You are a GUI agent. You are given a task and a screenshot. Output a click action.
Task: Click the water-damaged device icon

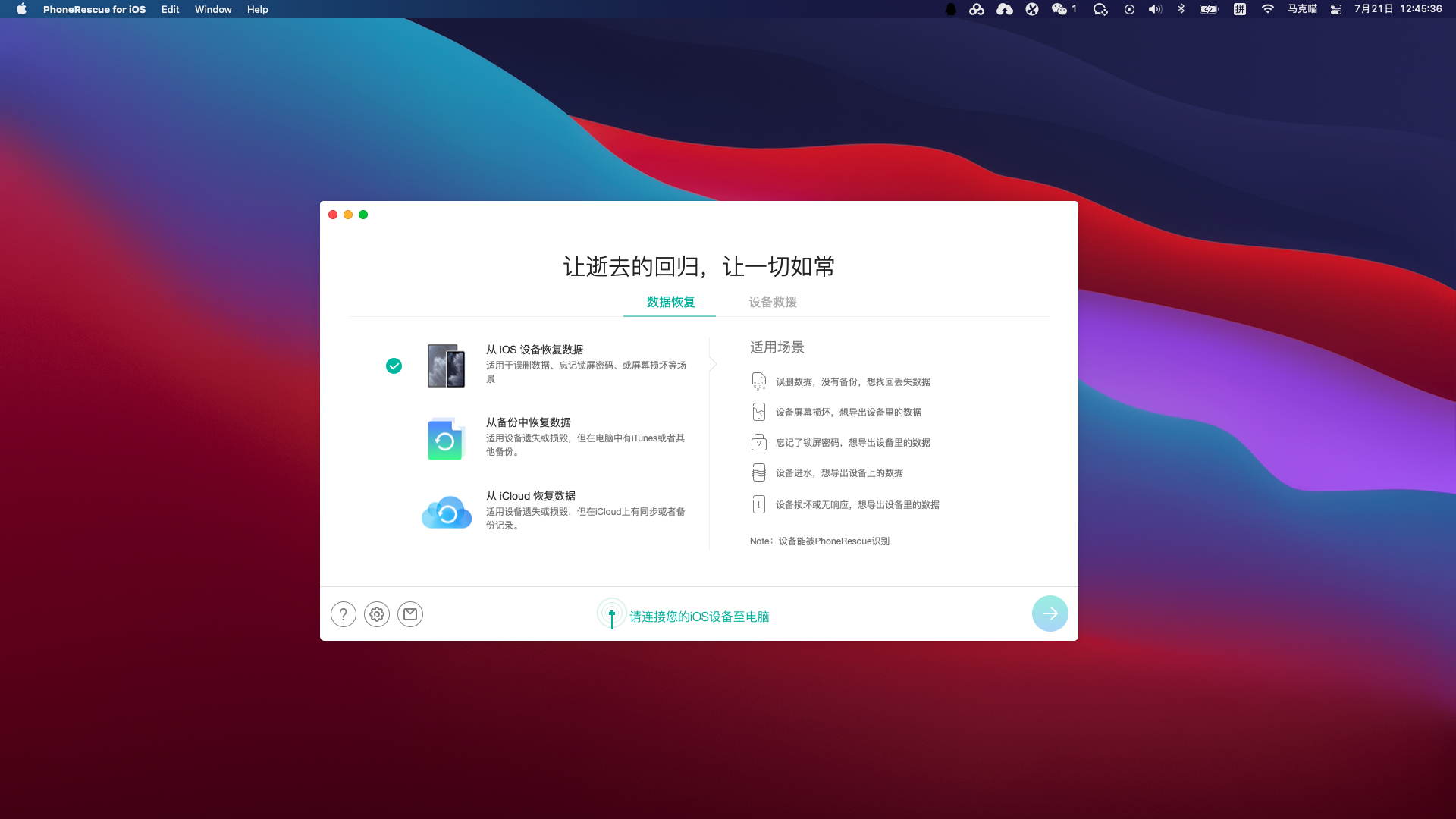[758, 472]
